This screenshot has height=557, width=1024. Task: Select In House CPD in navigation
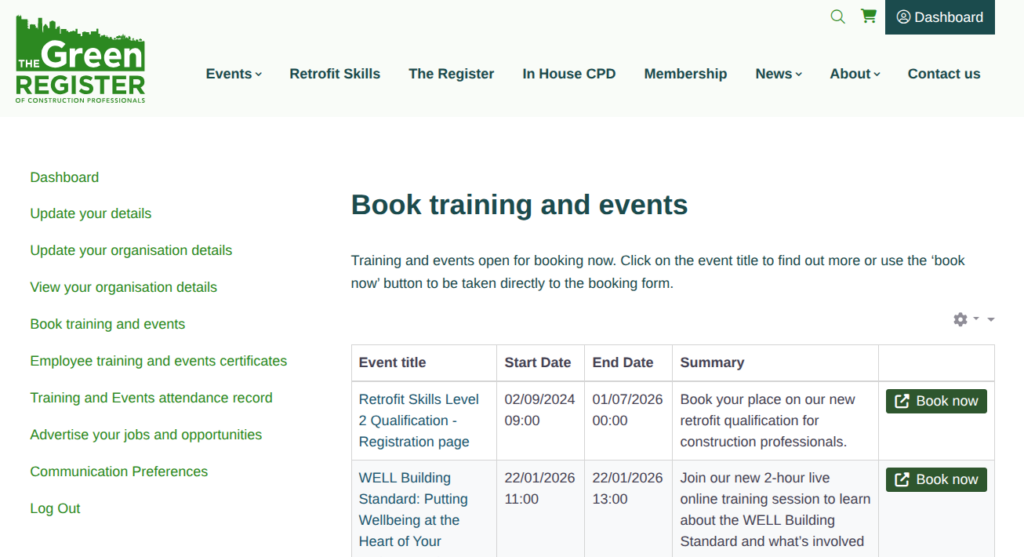click(x=569, y=74)
